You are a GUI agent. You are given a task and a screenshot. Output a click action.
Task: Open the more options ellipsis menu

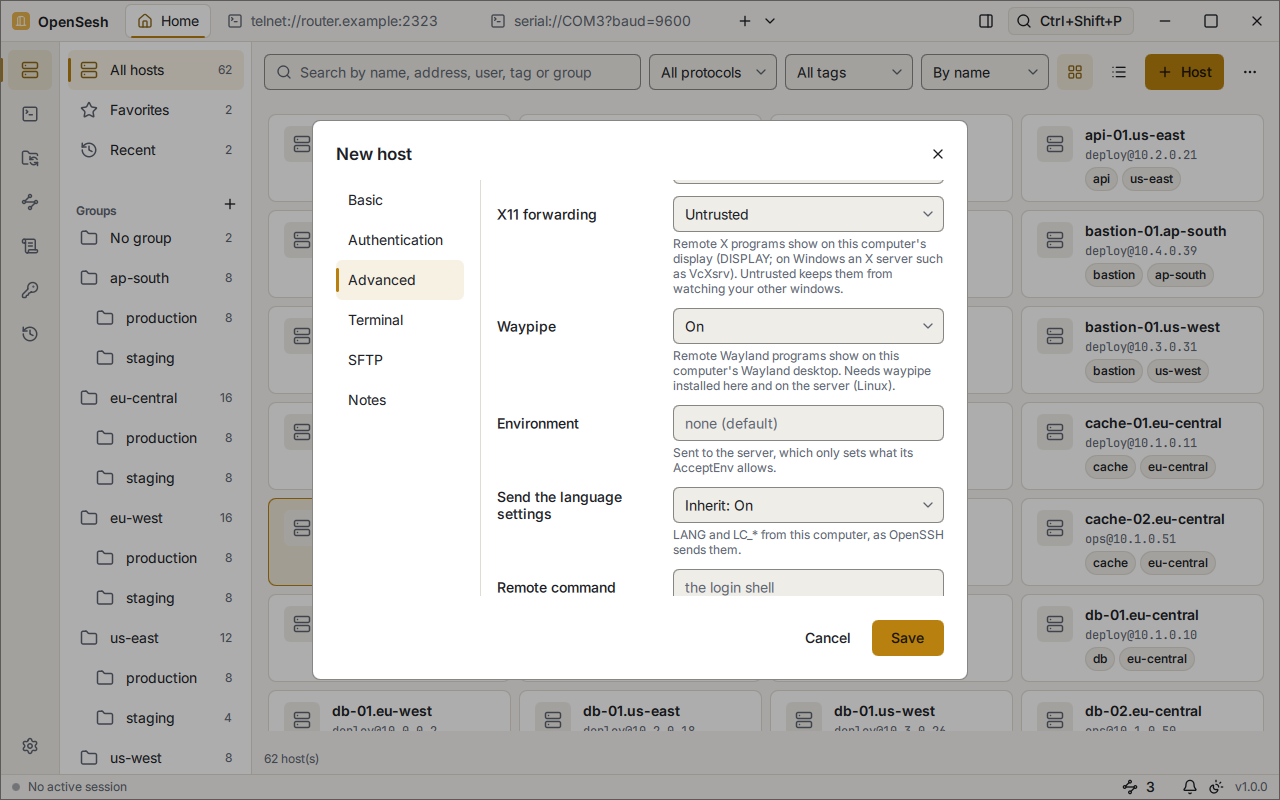coord(1250,72)
